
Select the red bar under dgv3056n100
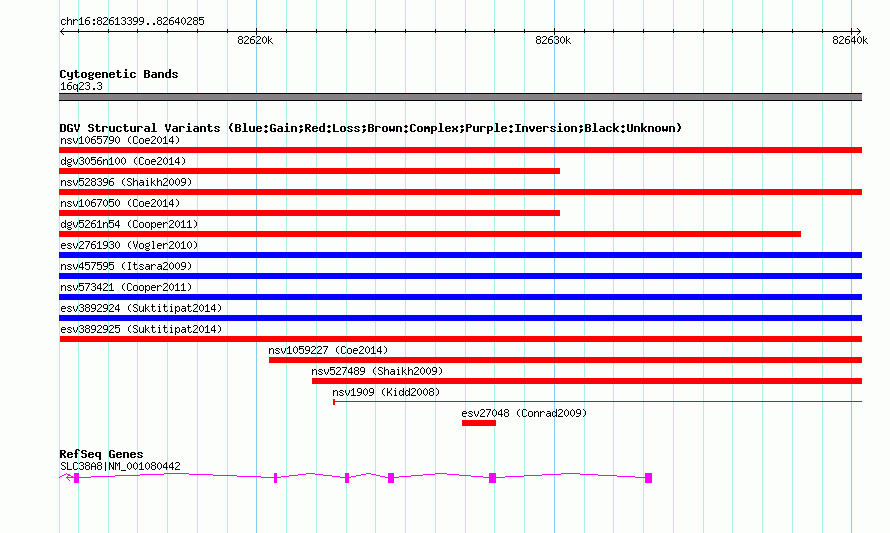309,171
